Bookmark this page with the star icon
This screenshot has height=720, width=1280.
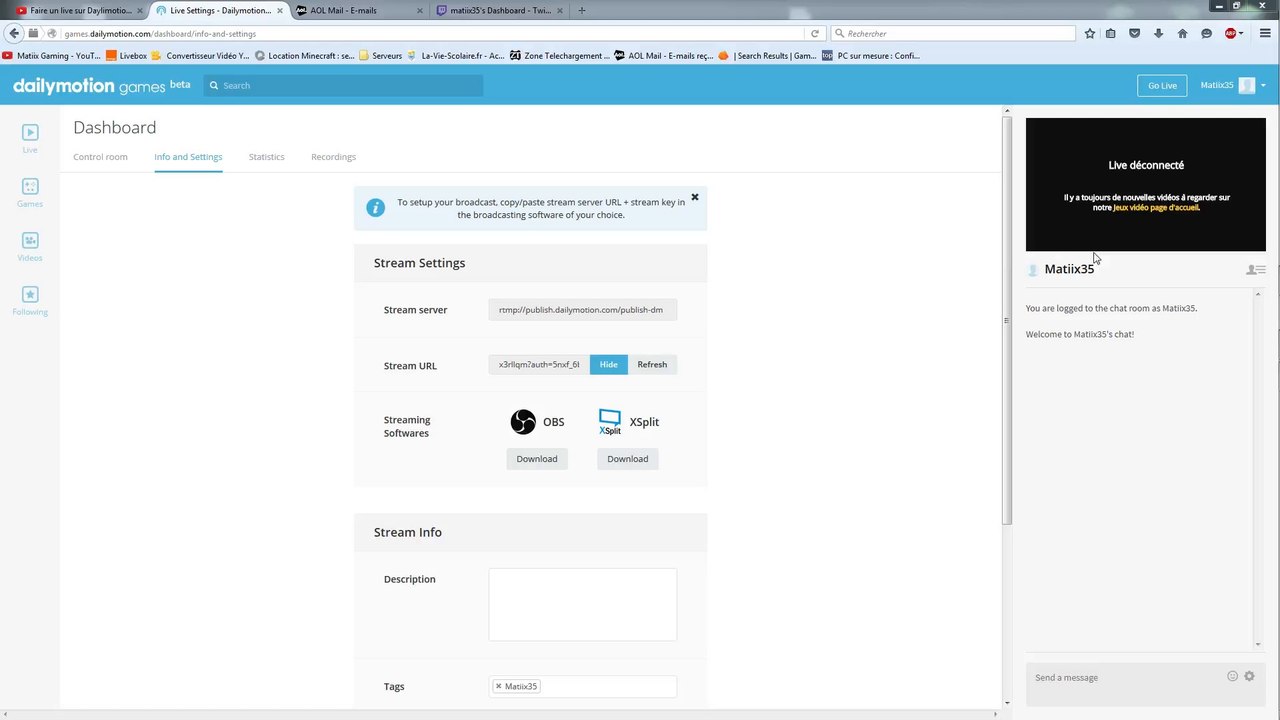coord(1090,33)
